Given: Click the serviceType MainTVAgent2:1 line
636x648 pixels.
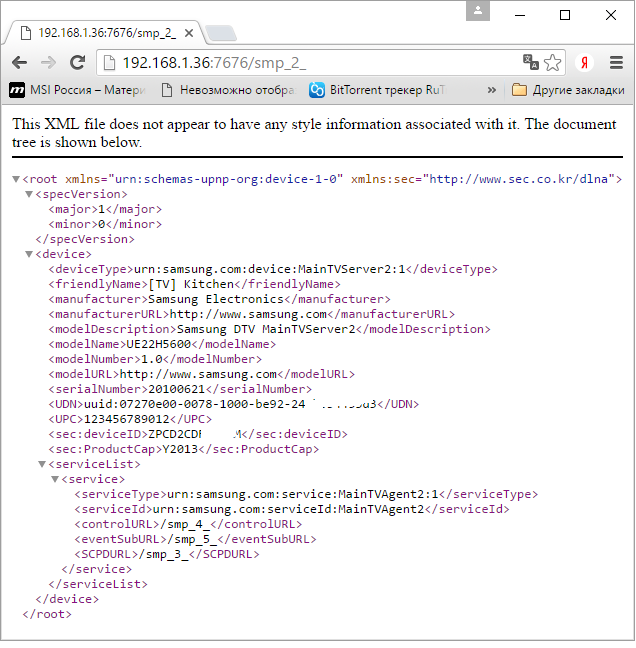Looking at the screenshot, I should pos(306,494).
